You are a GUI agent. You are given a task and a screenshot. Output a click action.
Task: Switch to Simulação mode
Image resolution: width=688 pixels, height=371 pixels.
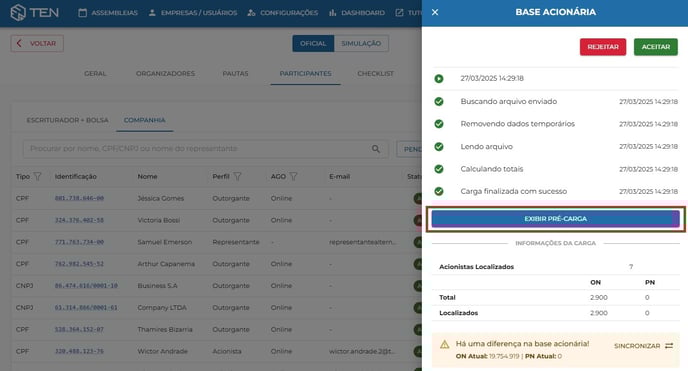click(361, 43)
